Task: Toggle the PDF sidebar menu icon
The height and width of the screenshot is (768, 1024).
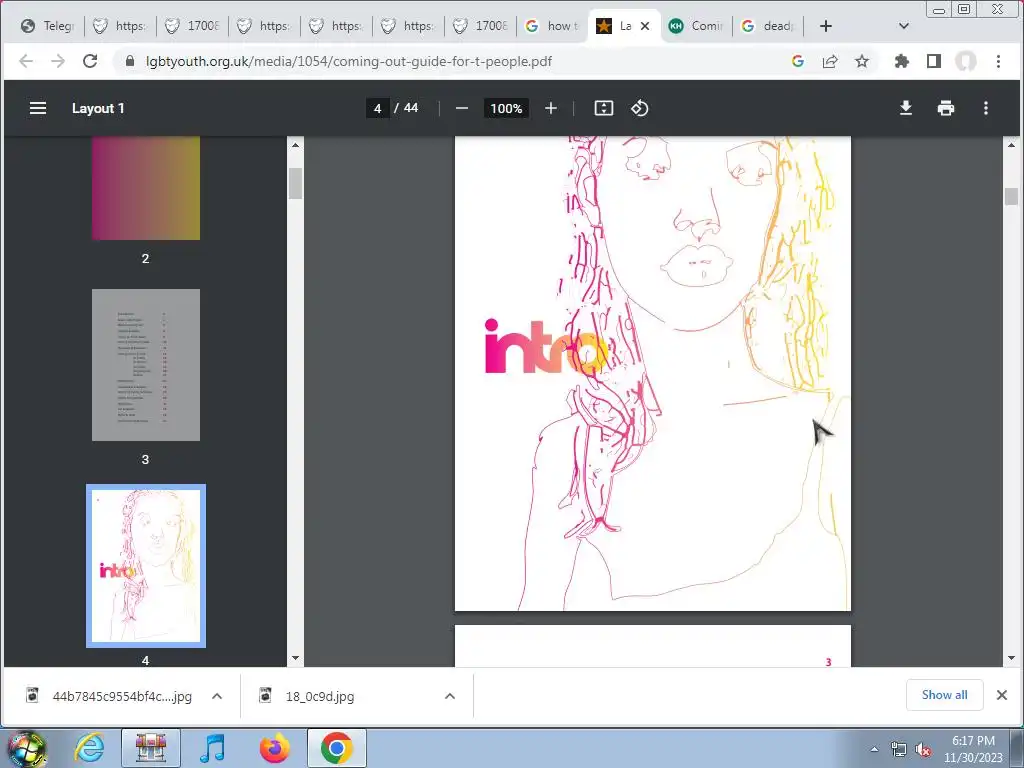Action: (38, 108)
